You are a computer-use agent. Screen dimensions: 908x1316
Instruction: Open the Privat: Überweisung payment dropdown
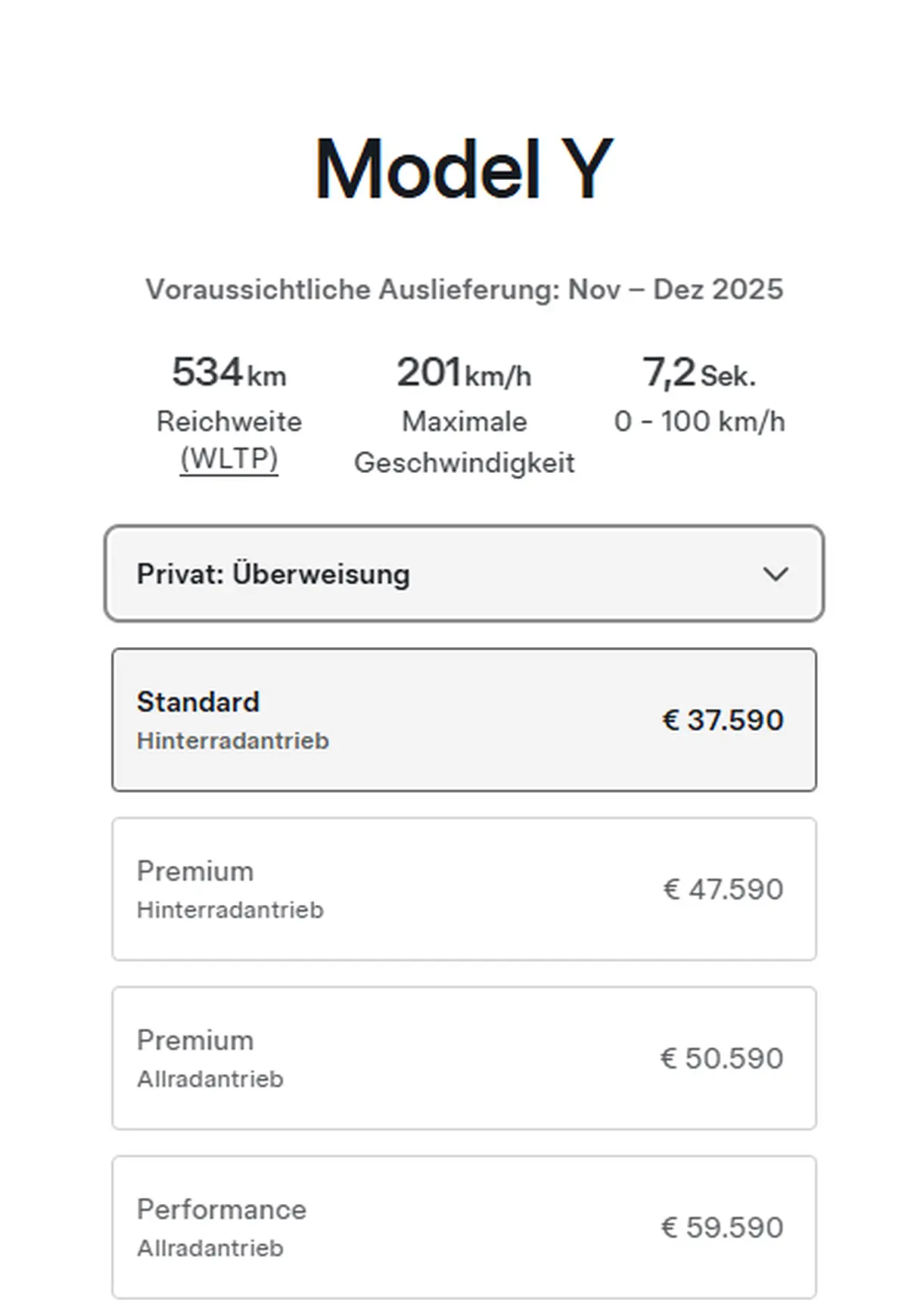463,574
